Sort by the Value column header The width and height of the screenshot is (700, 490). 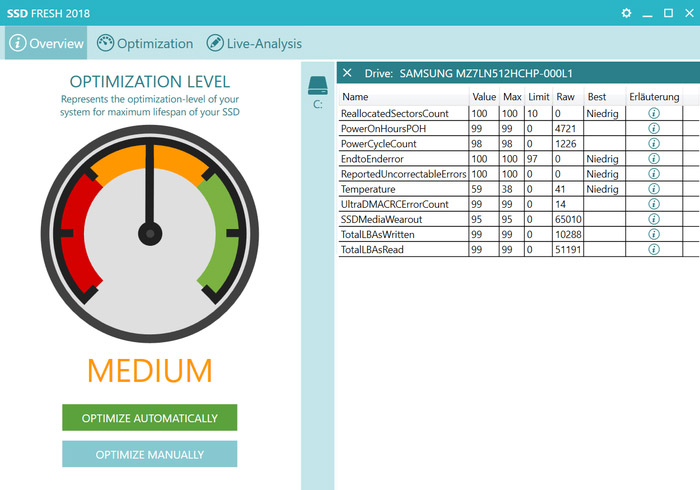[x=484, y=96]
